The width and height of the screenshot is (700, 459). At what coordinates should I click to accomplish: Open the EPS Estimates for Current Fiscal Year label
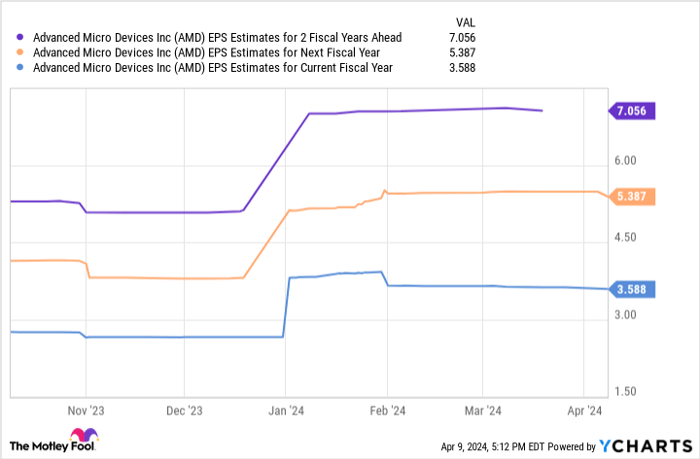(x=212, y=67)
